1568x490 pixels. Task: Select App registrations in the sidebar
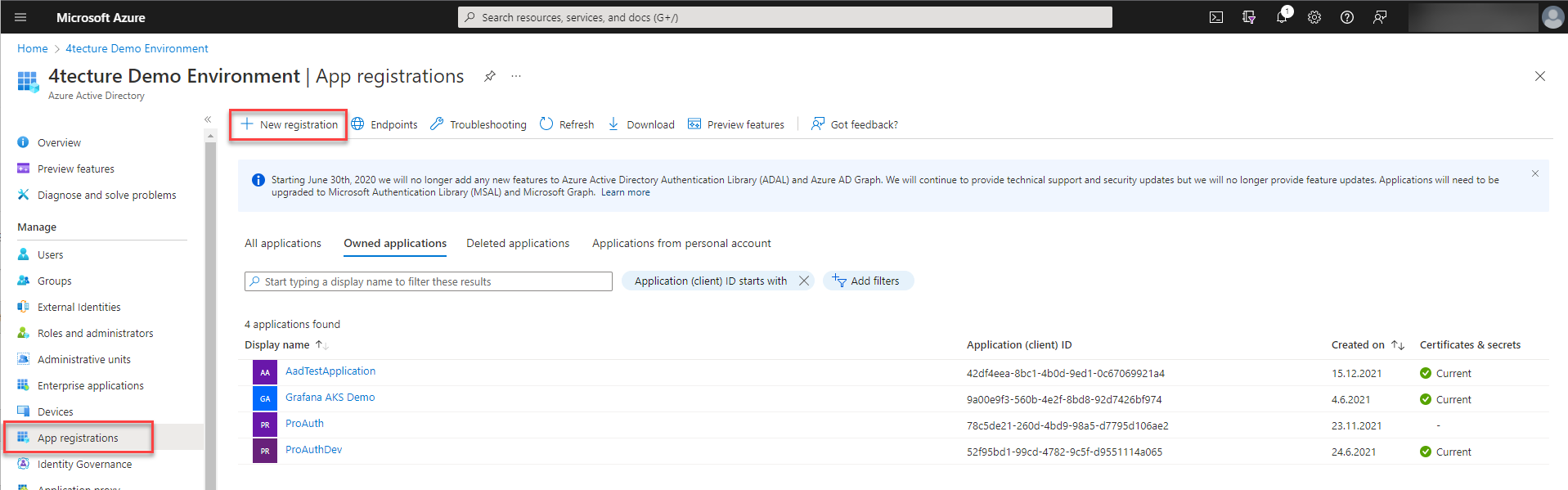point(78,438)
